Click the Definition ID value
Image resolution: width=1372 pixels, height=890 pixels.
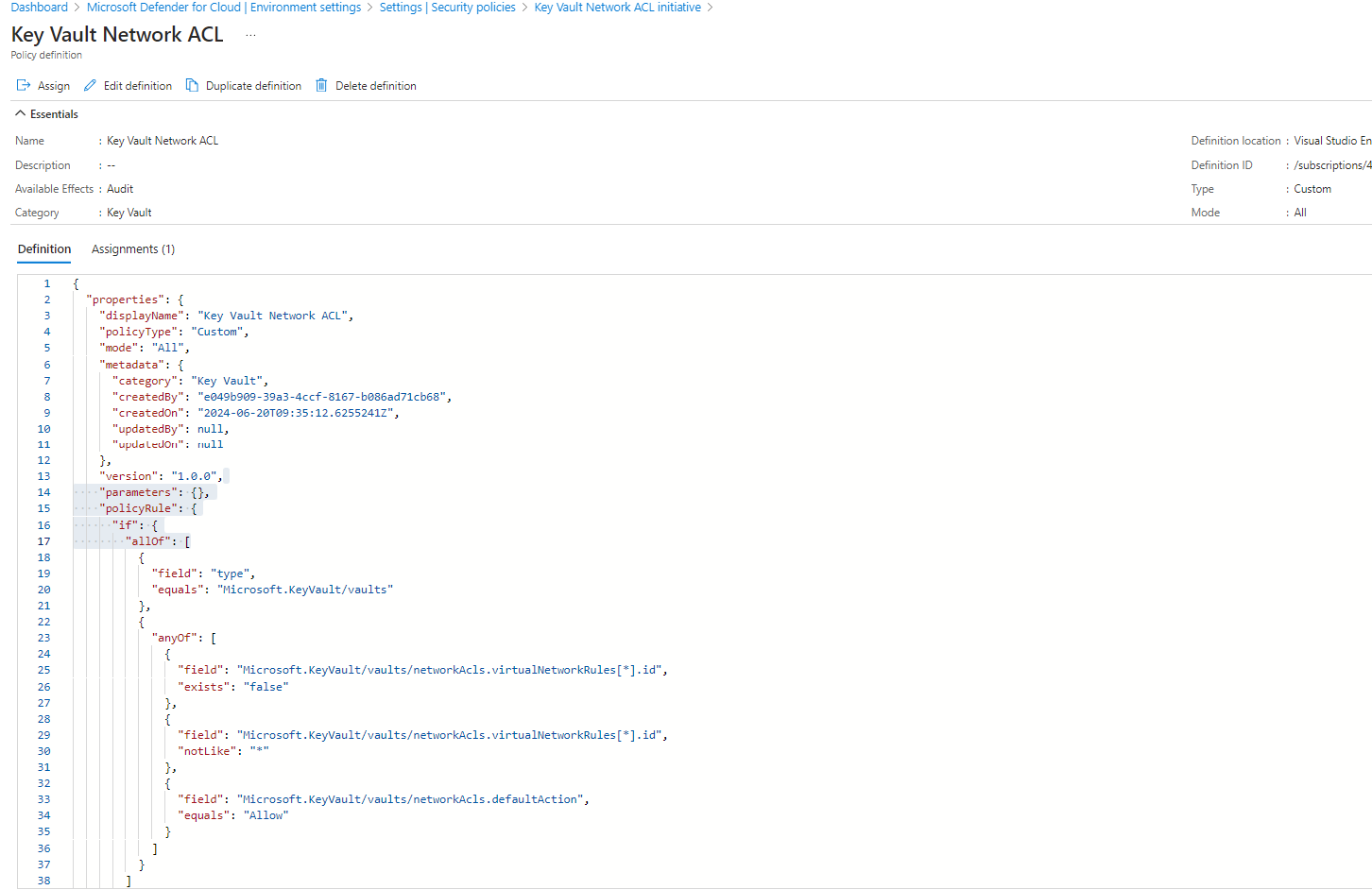coord(1330,164)
